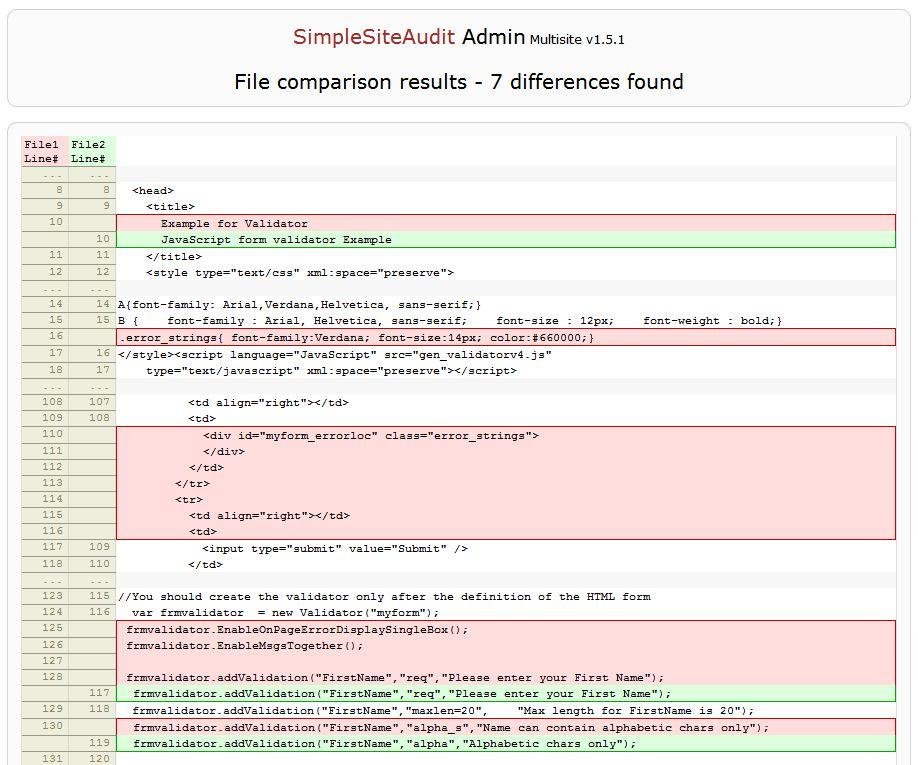
Task: Select the File1 Line# column header
Action: 41,151
